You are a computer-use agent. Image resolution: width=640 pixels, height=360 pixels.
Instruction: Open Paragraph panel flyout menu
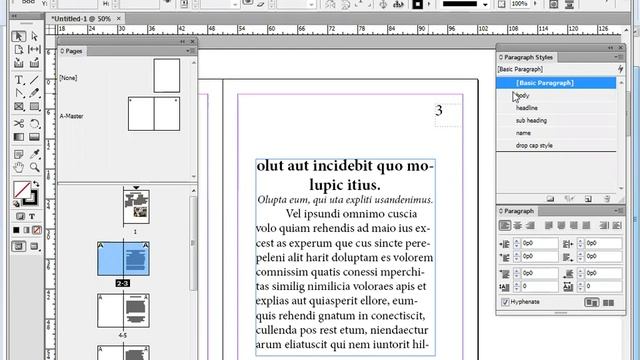click(618, 211)
